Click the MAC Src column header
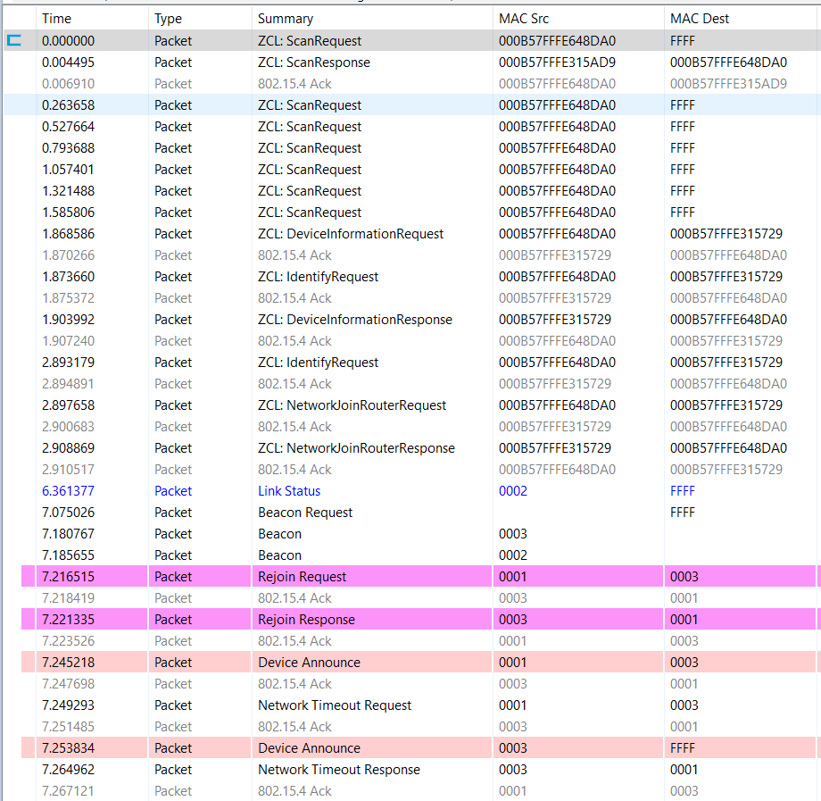The image size is (821, 801). [x=524, y=18]
